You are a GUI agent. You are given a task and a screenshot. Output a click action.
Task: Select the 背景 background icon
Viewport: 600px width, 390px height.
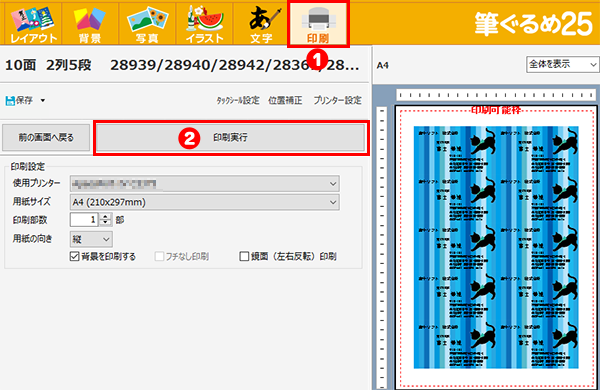[90, 24]
